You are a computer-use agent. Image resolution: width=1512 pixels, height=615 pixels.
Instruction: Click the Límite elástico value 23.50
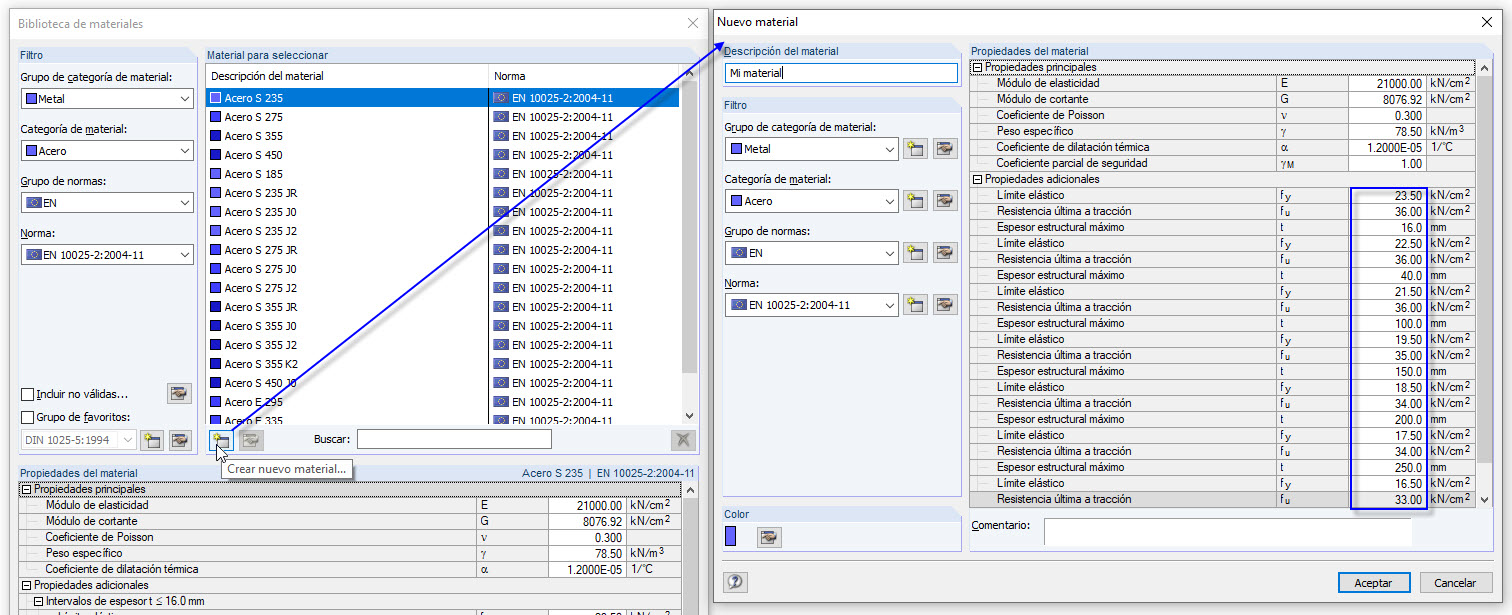point(1387,196)
